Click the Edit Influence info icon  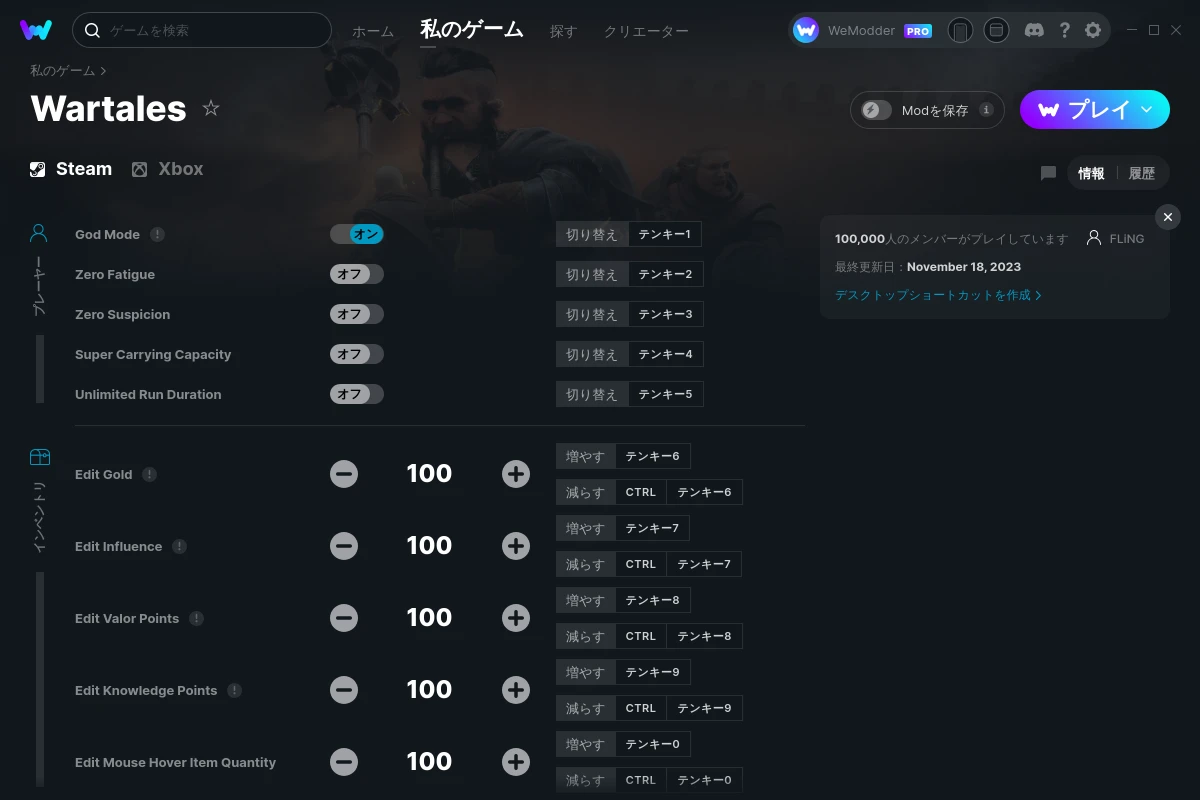179,546
